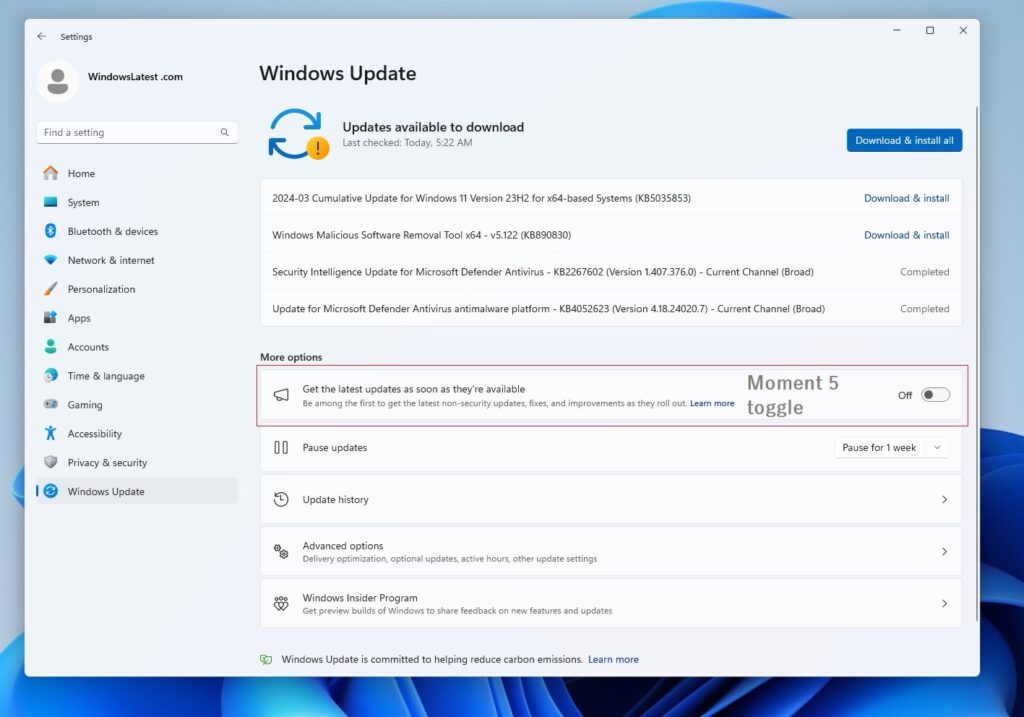Click the Windows Insider Program icon
Screen dimensions: 1024x717
[x=281, y=603]
